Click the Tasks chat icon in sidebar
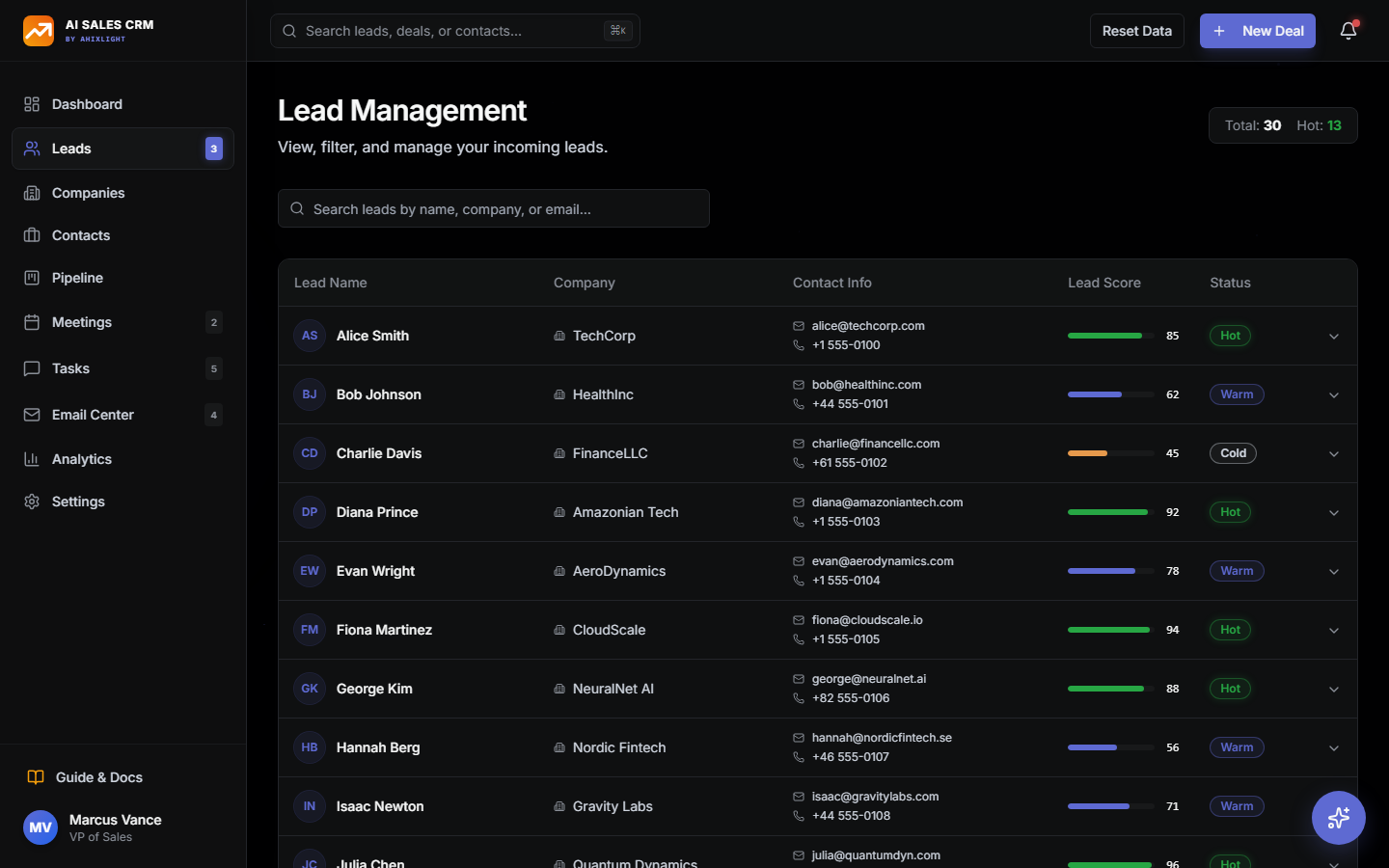 tap(32, 368)
